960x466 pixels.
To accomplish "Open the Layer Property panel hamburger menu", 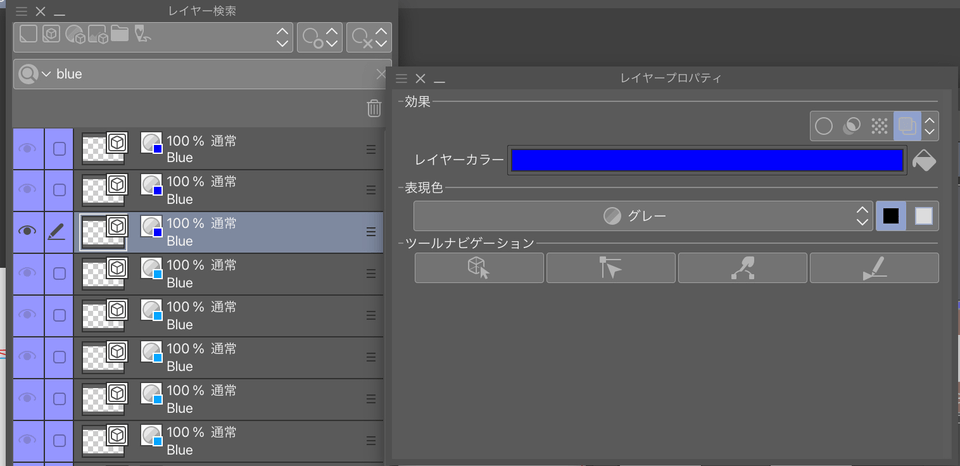I will [x=402, y=78].
